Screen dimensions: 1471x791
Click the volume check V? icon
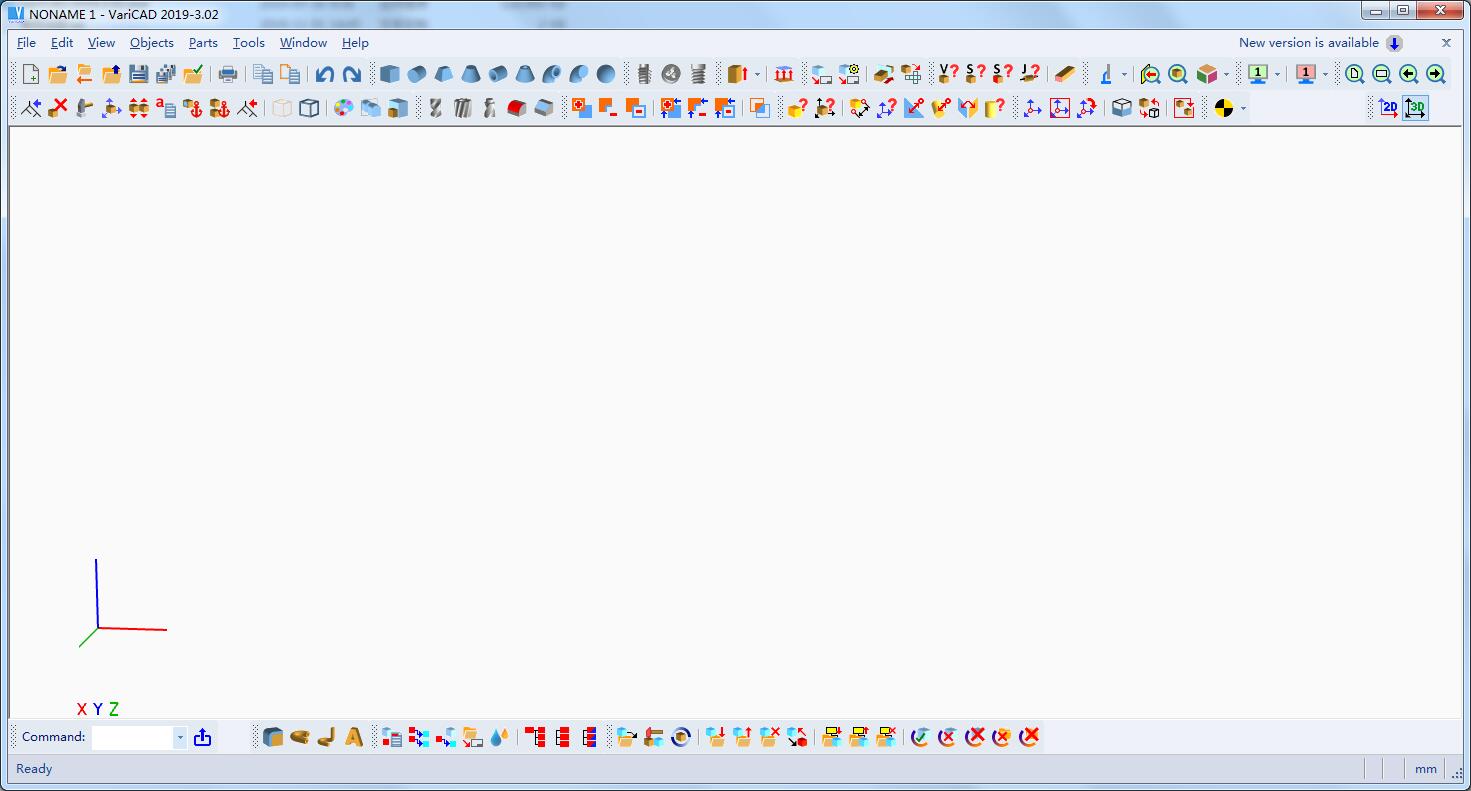coord(948,74)
